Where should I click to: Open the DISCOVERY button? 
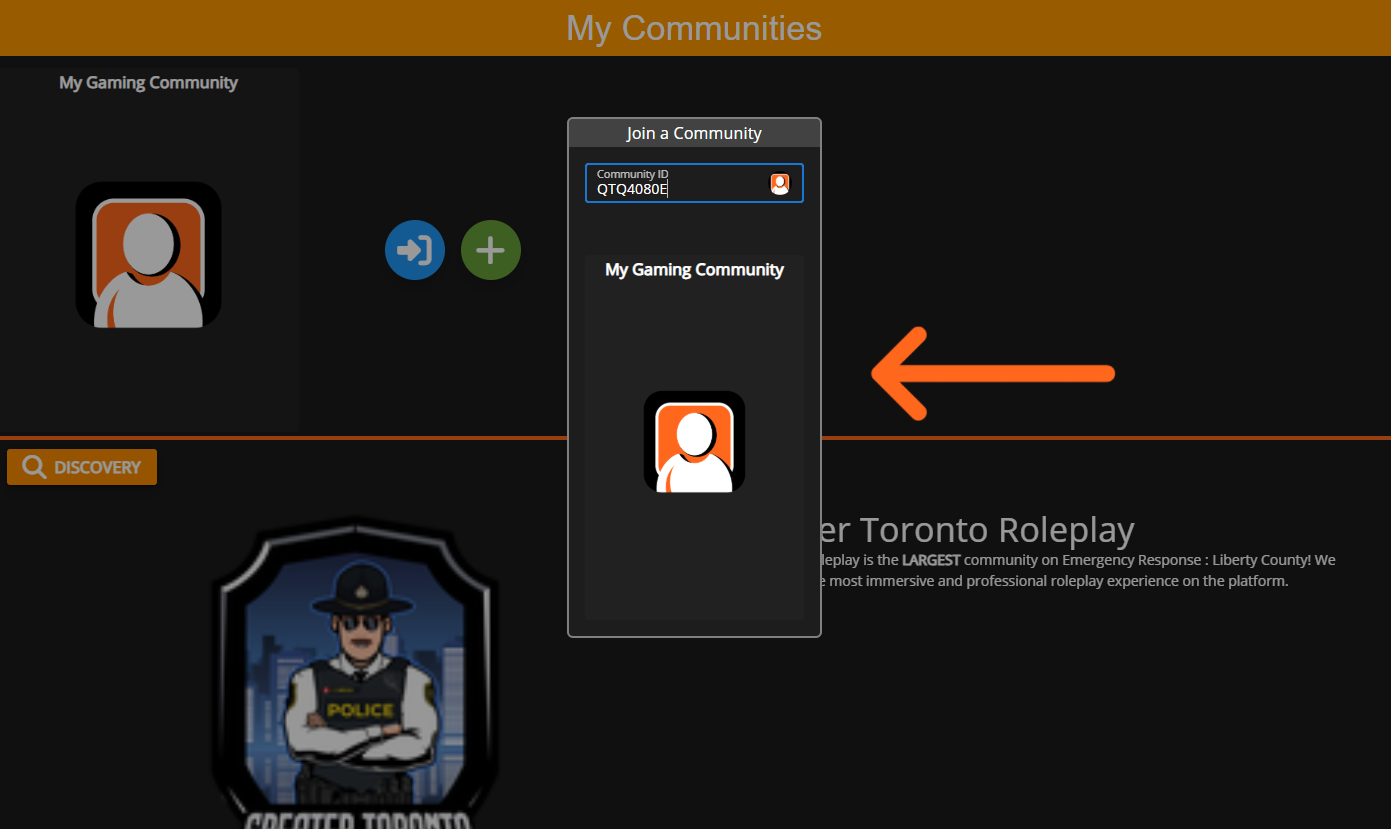click(x=82, y=467)
